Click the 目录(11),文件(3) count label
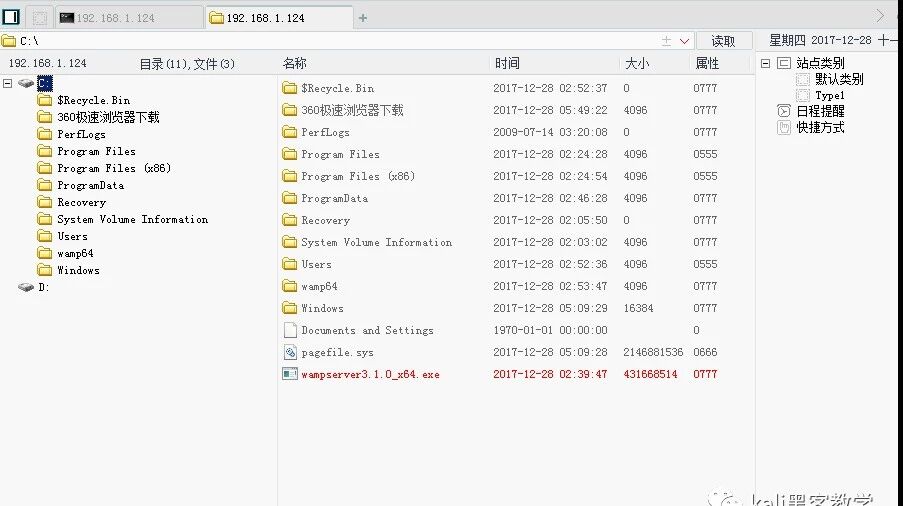 pos(187,64)
